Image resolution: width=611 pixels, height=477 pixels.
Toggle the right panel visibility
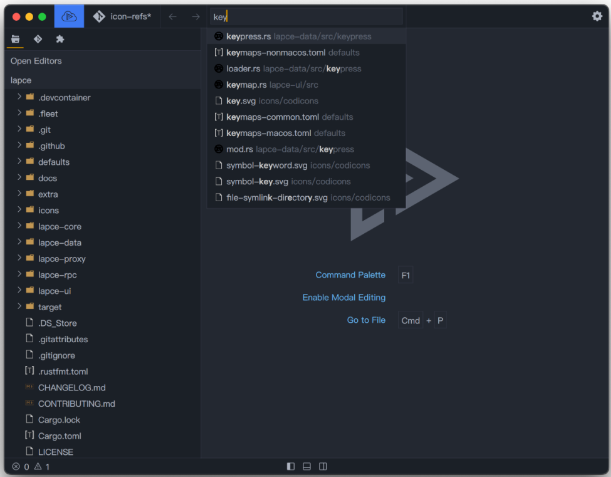(323, 466)
